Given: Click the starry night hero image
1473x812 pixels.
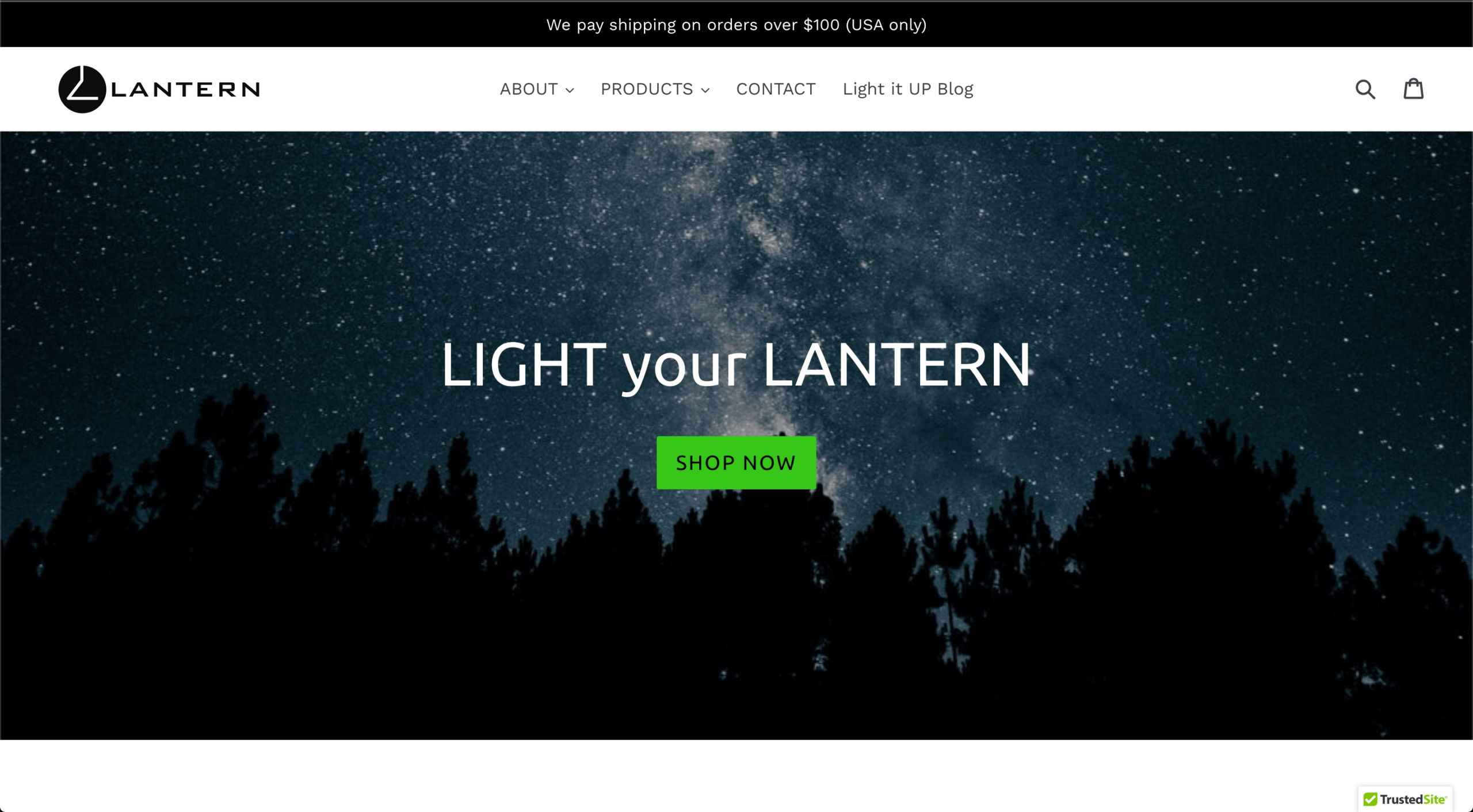Looking at the screenshot, I should [736, 435].
